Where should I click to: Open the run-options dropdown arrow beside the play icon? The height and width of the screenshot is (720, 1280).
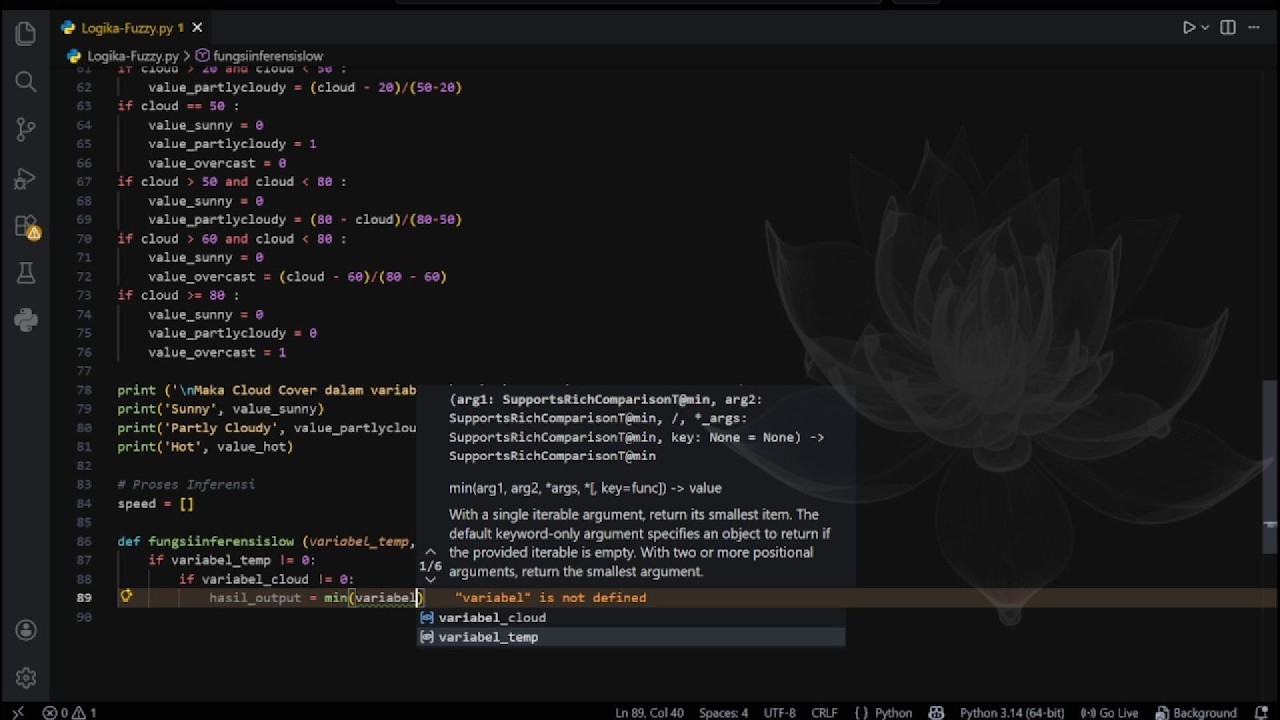point(1205,28)
